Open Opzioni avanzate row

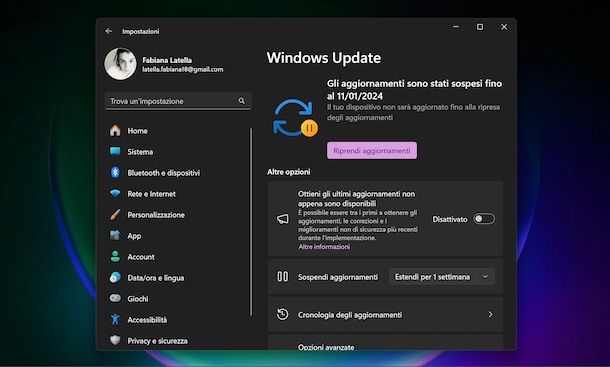(386, 342)
